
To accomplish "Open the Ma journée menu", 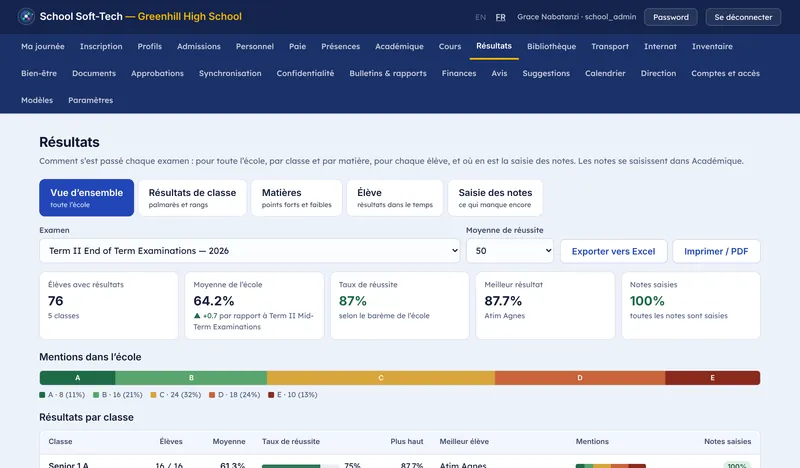I will tap(43, 46).
